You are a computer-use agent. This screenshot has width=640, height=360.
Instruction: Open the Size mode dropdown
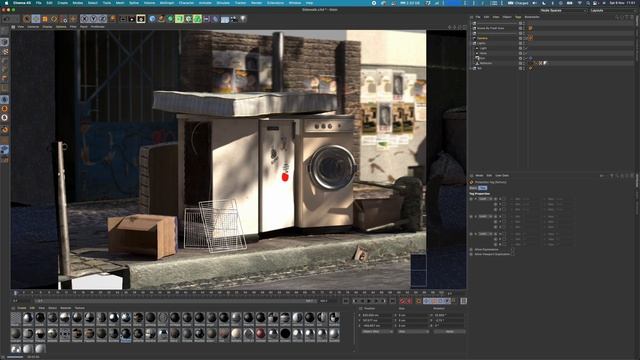413,331
